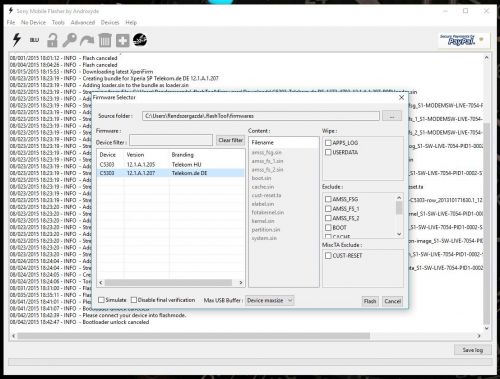Click the Filename column header

click(263, 142)
